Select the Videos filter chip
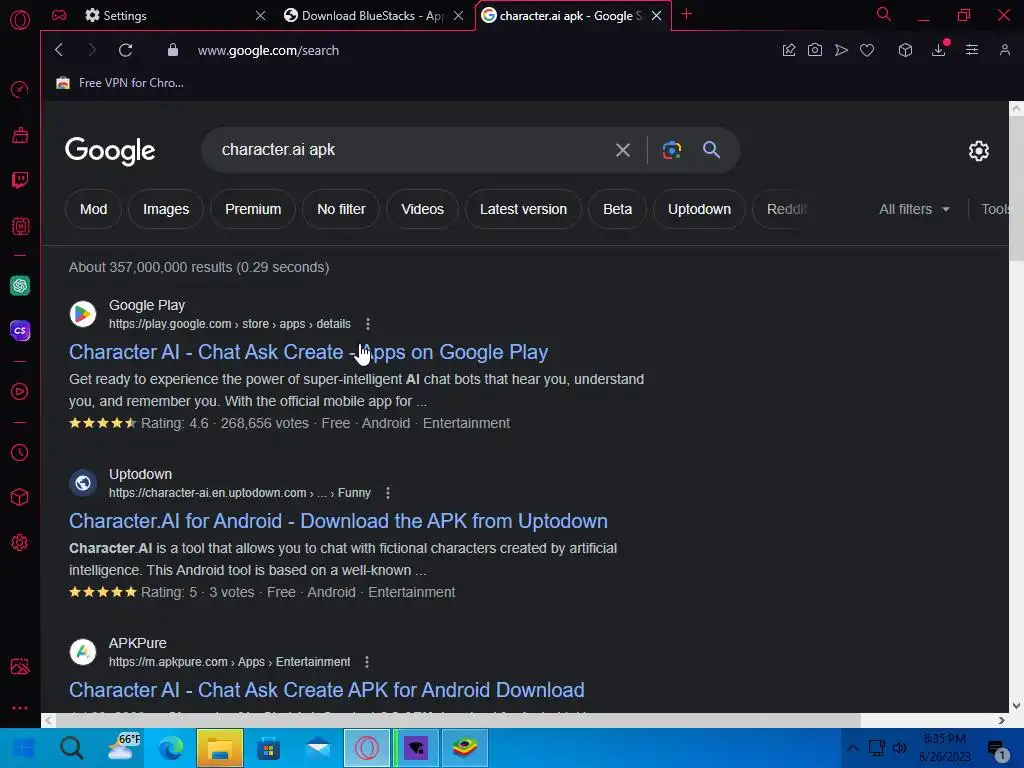 pyautogui.click(x=422, y=209)
